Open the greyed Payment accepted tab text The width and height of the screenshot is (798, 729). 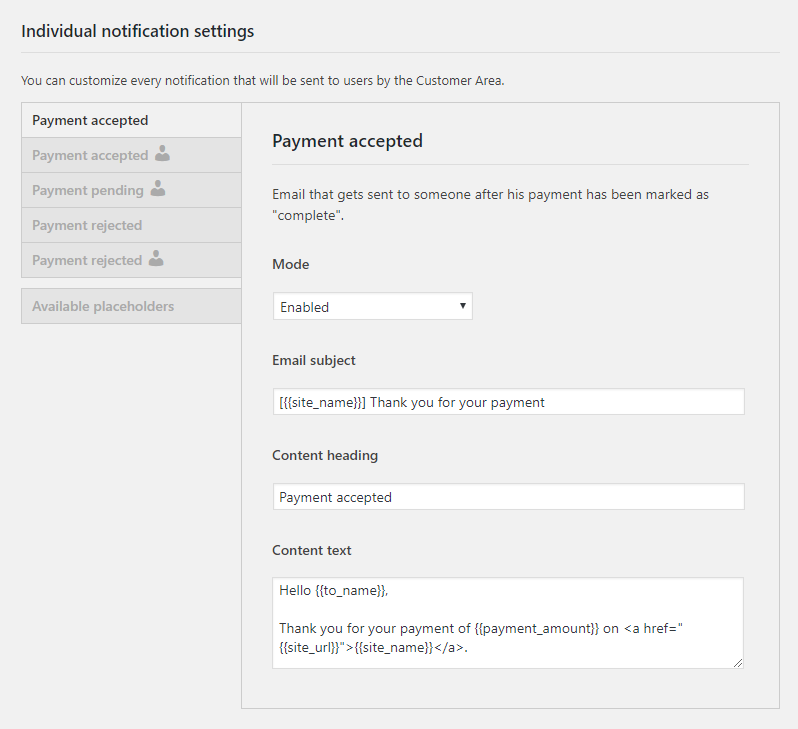point(90,155)
